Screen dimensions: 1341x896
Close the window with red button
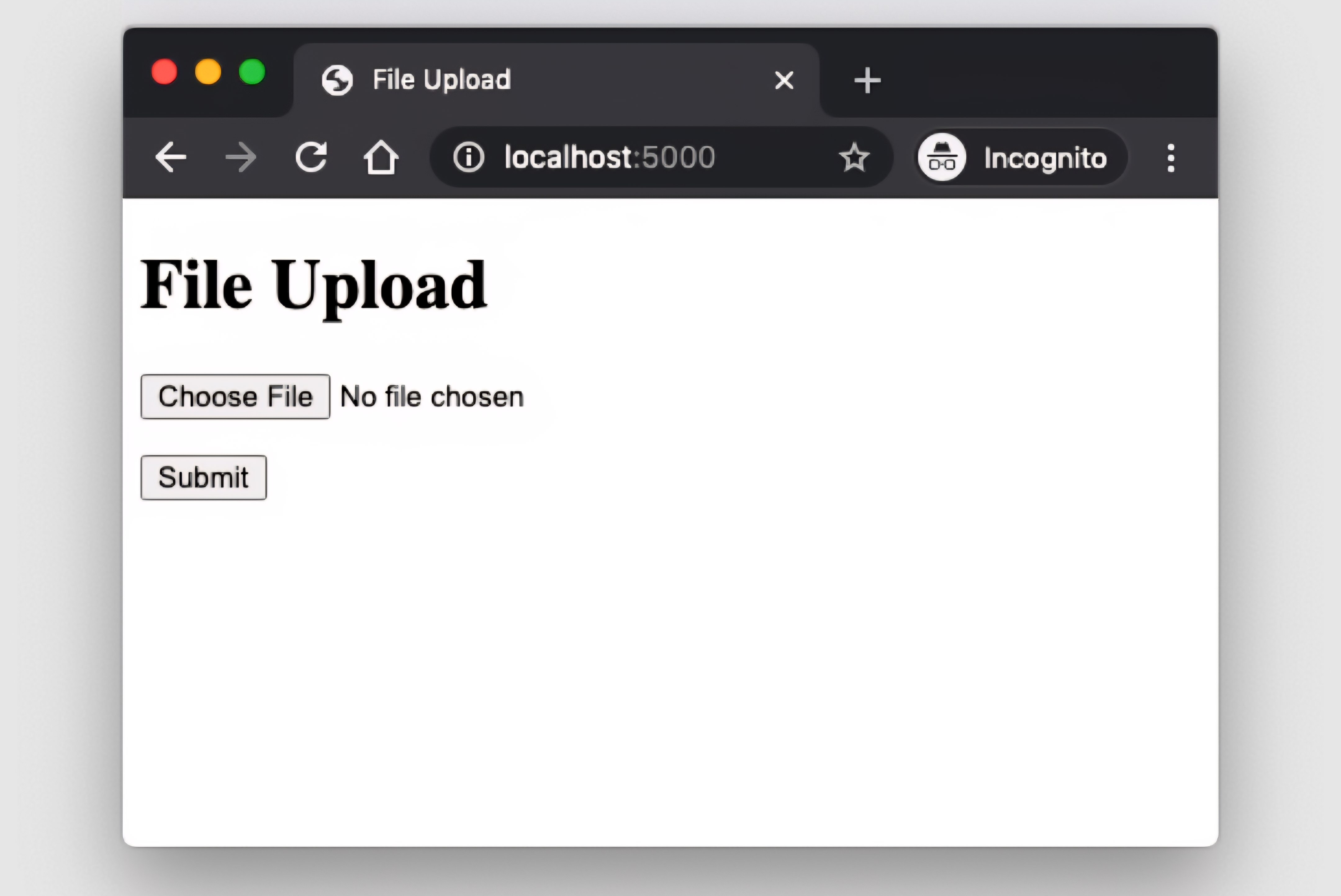coord(164,72)
